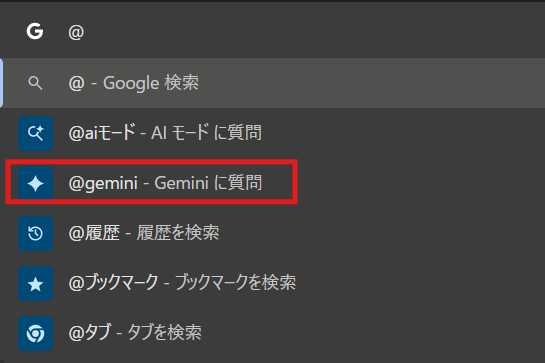Select the @タブ tab search suggestion
The width and height of the screenshot is (545, 363).
tap(272, 333)
